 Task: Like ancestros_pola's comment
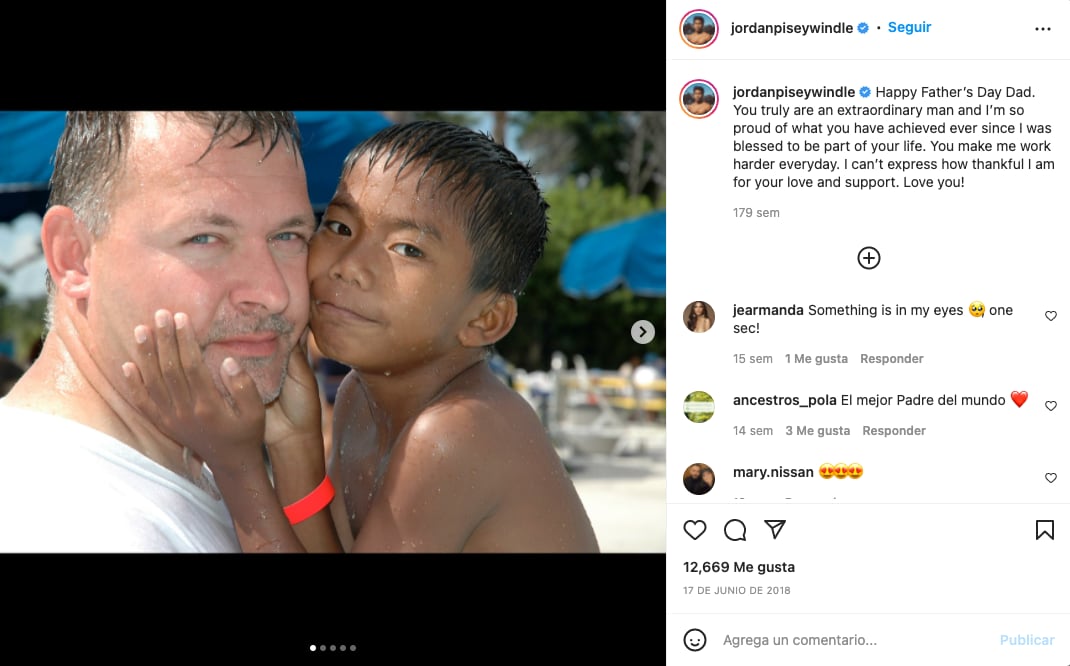pyautogui.click(x=1051, y=406)
